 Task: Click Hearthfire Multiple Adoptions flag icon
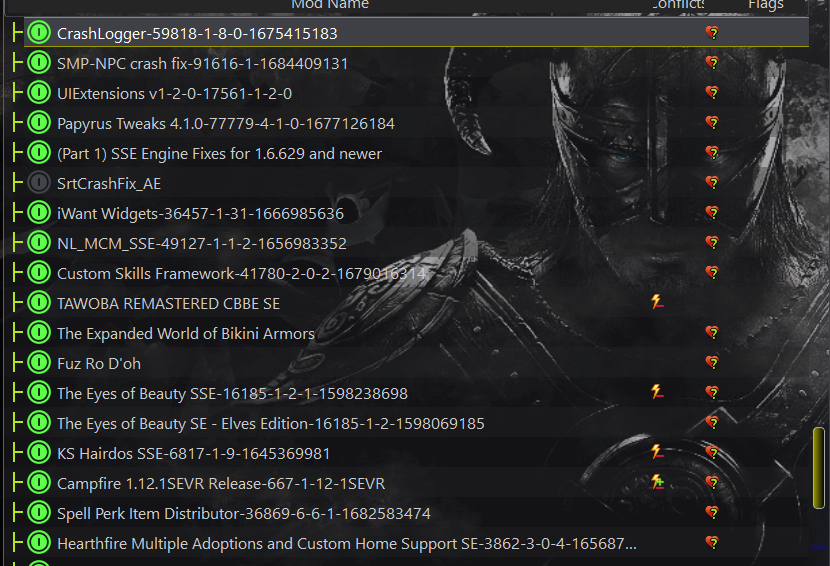[x=712, y=543]
